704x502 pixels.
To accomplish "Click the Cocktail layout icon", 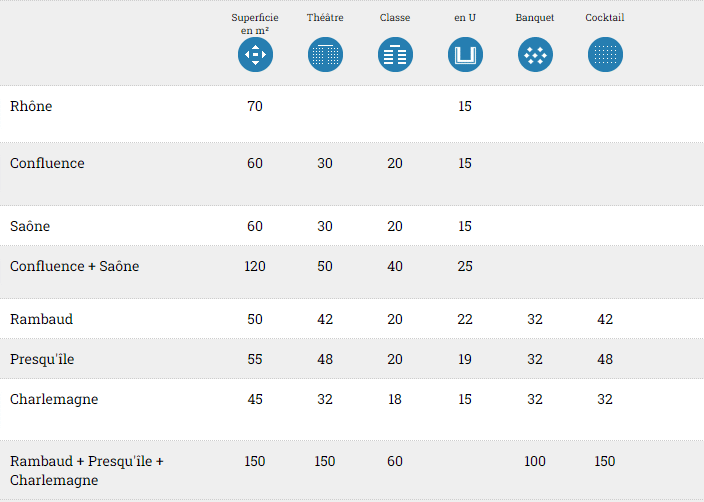I will pyautogui.click(x=605, y=54).
